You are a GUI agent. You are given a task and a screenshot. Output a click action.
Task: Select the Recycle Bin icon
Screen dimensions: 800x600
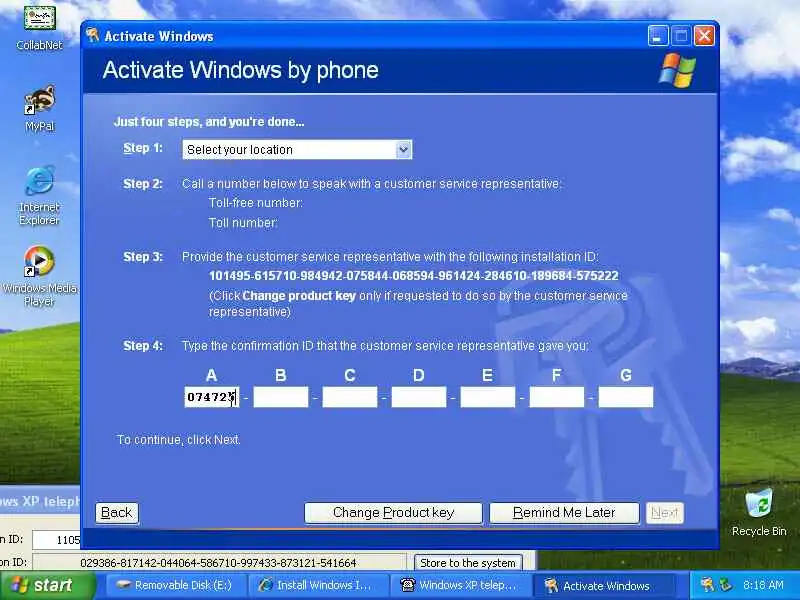(x=759, y=512)
